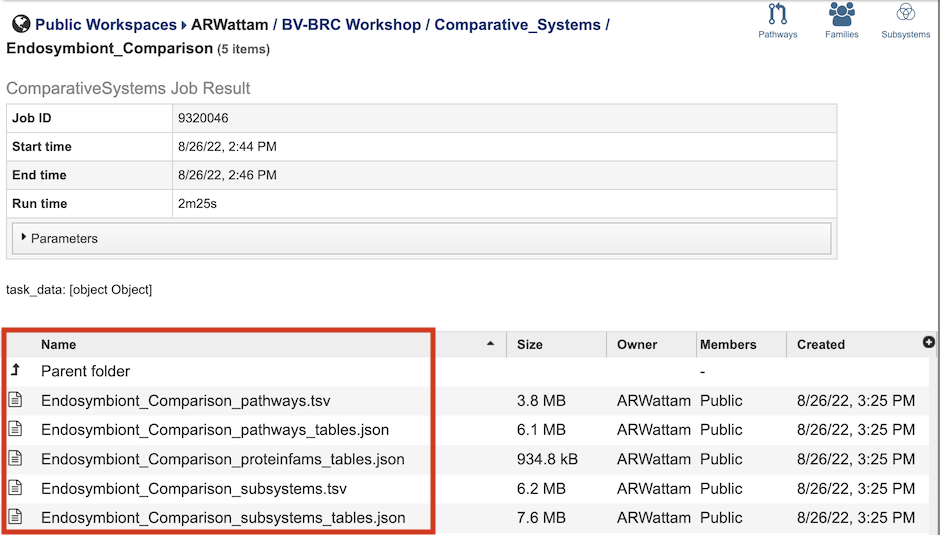Sort by the Created column header
The height and width of the screenshot is (535, 940).
[x=821, y=344]
